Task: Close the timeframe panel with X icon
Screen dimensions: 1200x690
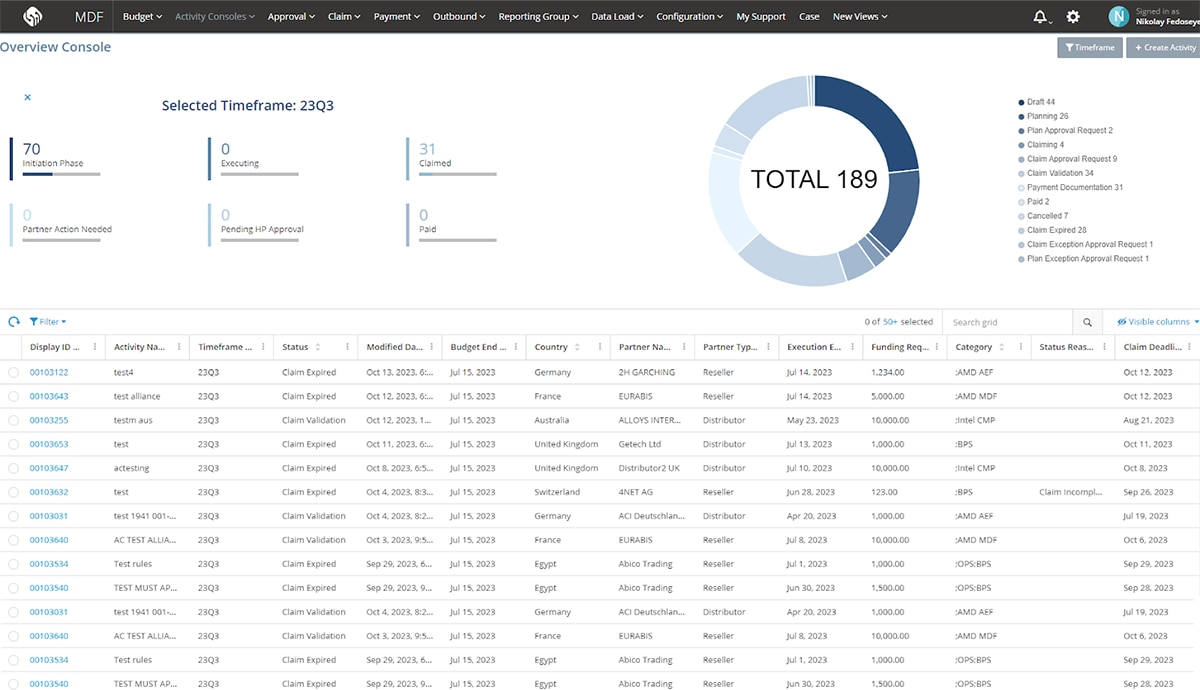Action: point(27,97)
